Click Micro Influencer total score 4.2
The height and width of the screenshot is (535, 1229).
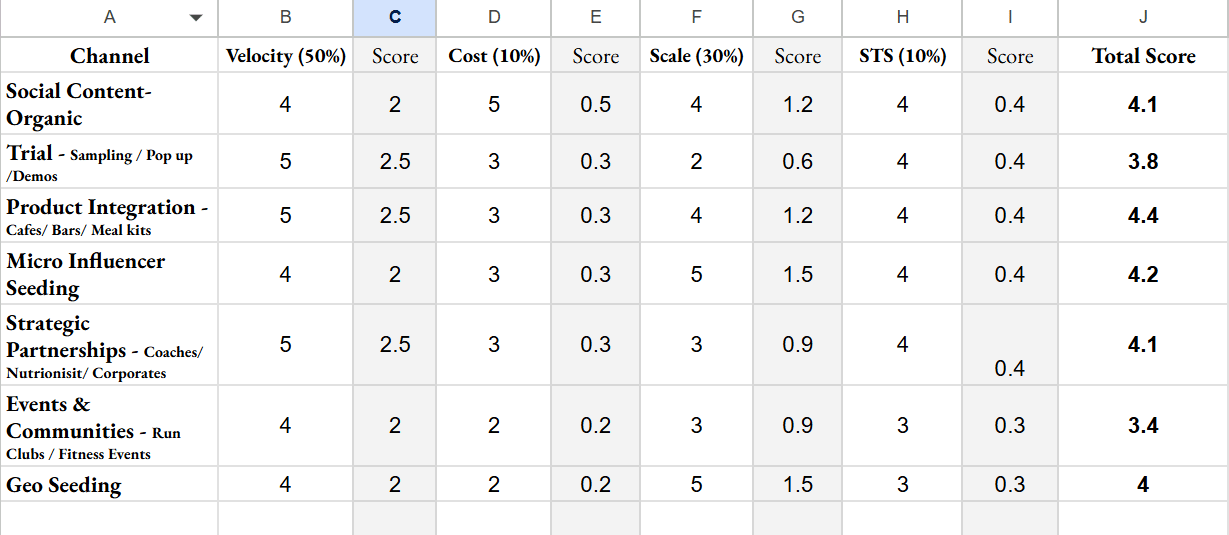tap(1143, 275)
